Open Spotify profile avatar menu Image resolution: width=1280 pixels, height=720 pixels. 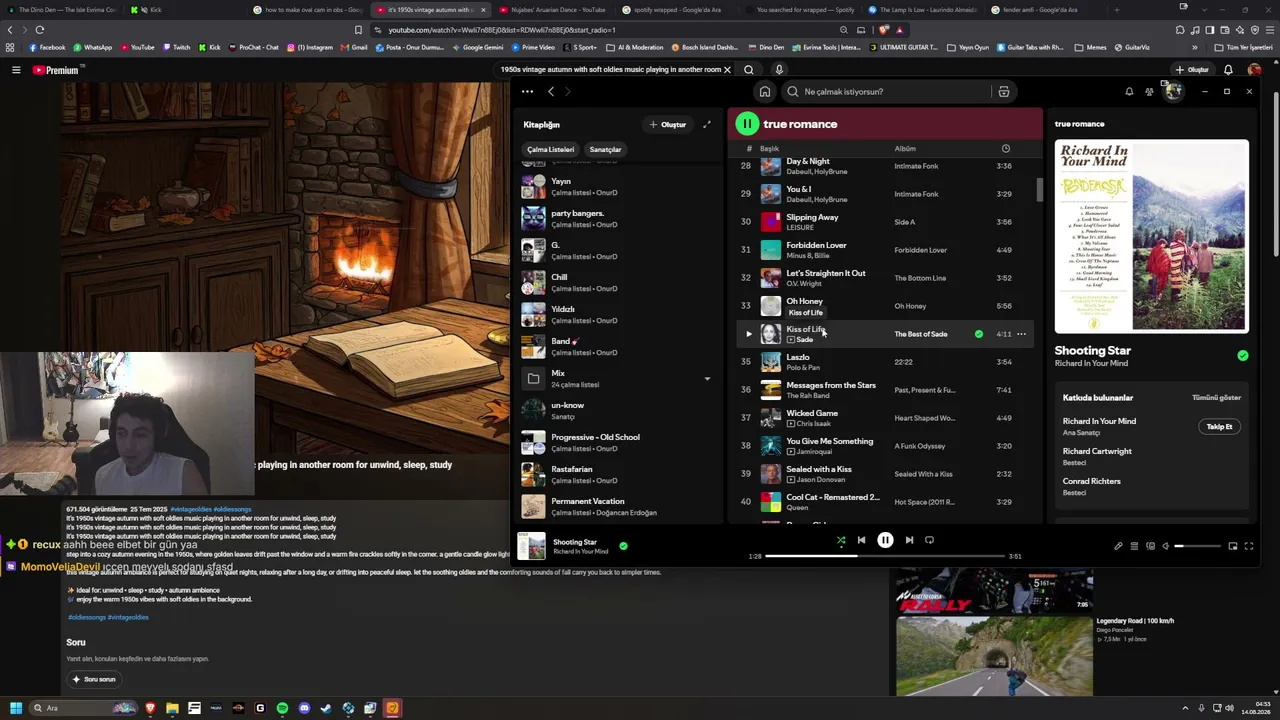tap(1173, 92)
